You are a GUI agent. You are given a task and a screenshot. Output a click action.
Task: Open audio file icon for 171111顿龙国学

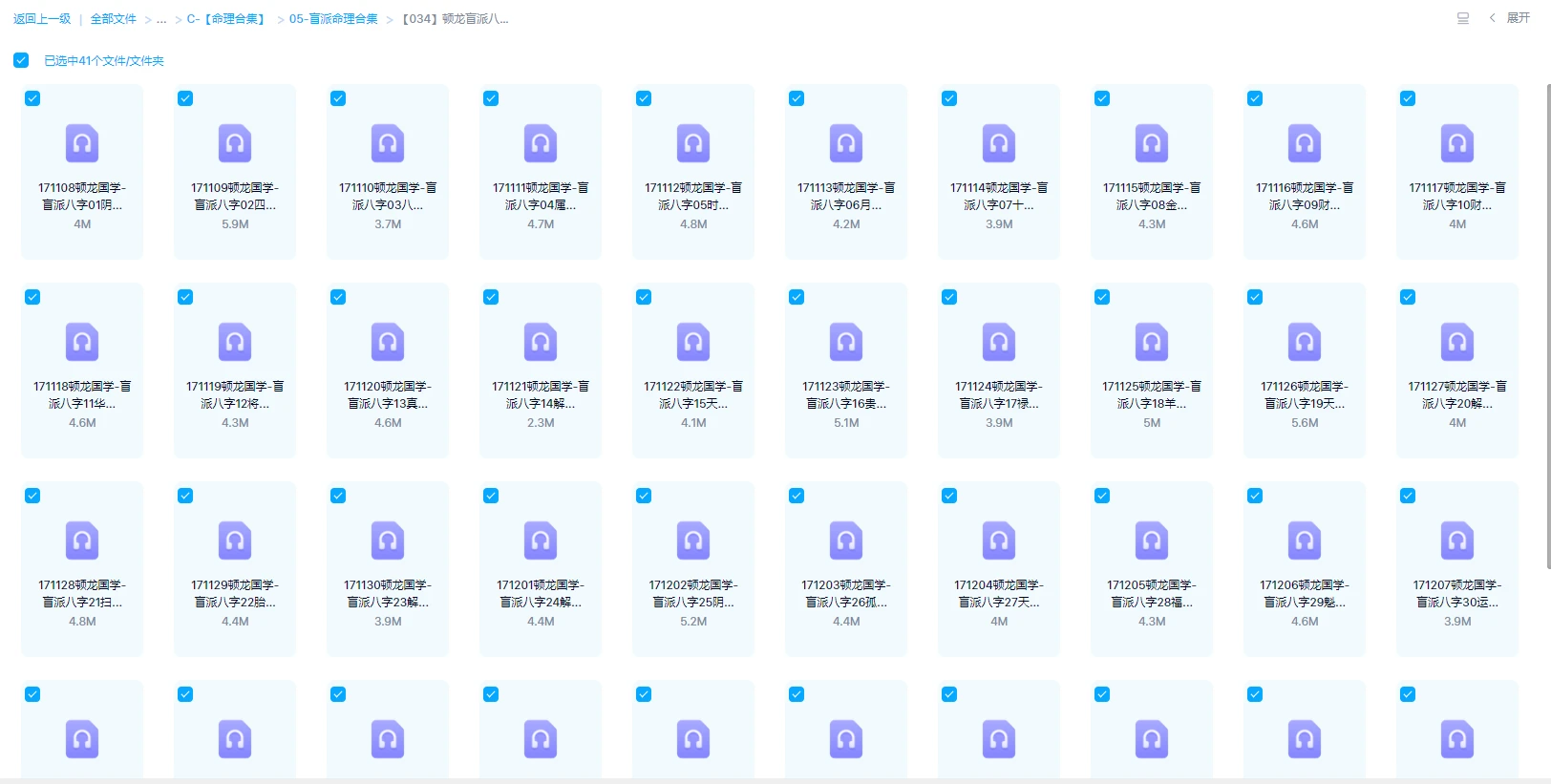point(541,143)
